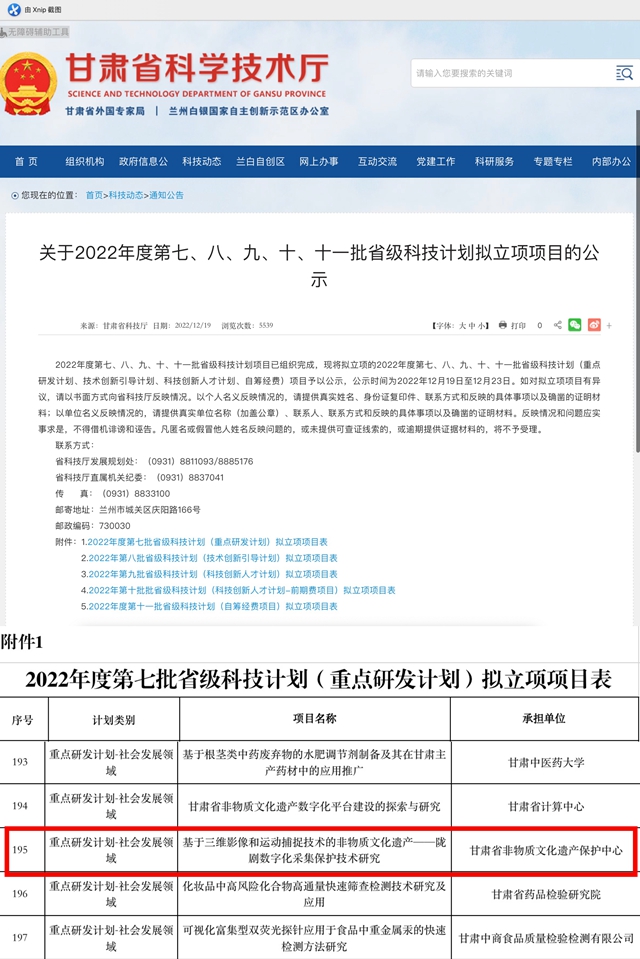The image size is (640, 959).
Task: Click the search magnifier icon
Action: coord(624,73)
